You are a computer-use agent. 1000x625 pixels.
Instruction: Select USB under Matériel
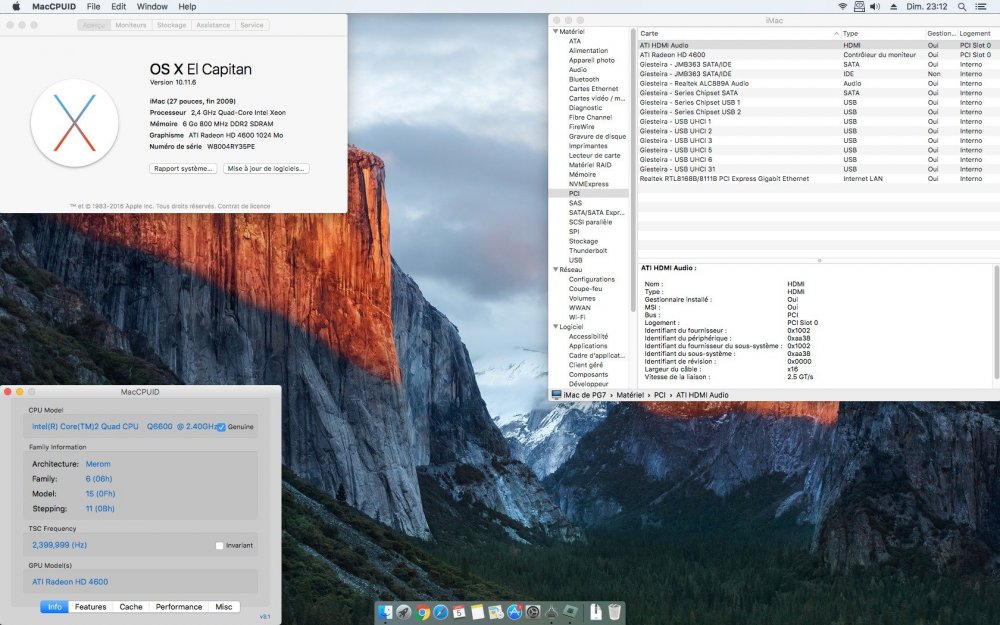pyautogui.click(x=575, y=260)
